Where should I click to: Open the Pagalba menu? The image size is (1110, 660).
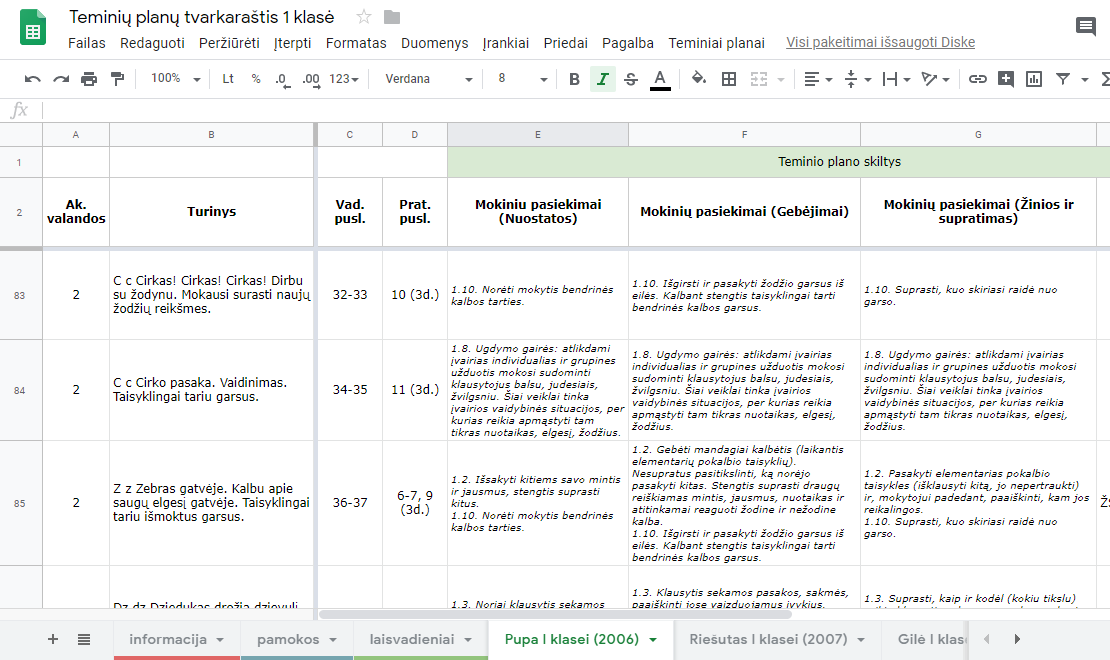(628, 43)
